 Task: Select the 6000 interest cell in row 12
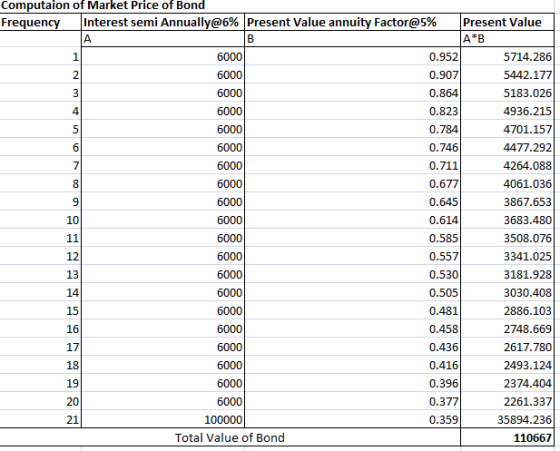click(163, 256)
